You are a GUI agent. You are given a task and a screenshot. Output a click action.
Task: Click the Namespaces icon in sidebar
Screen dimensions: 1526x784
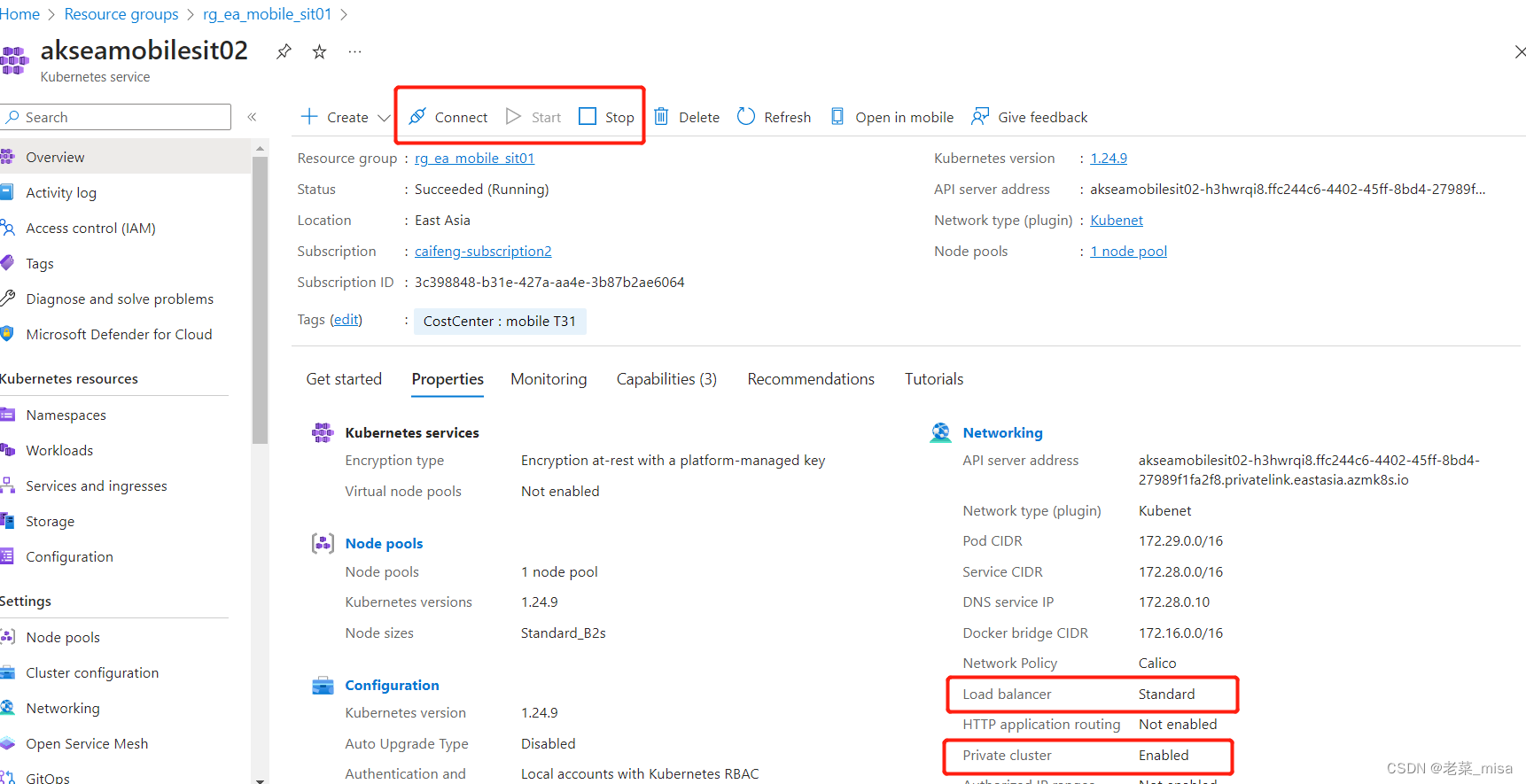coord(7,415)
